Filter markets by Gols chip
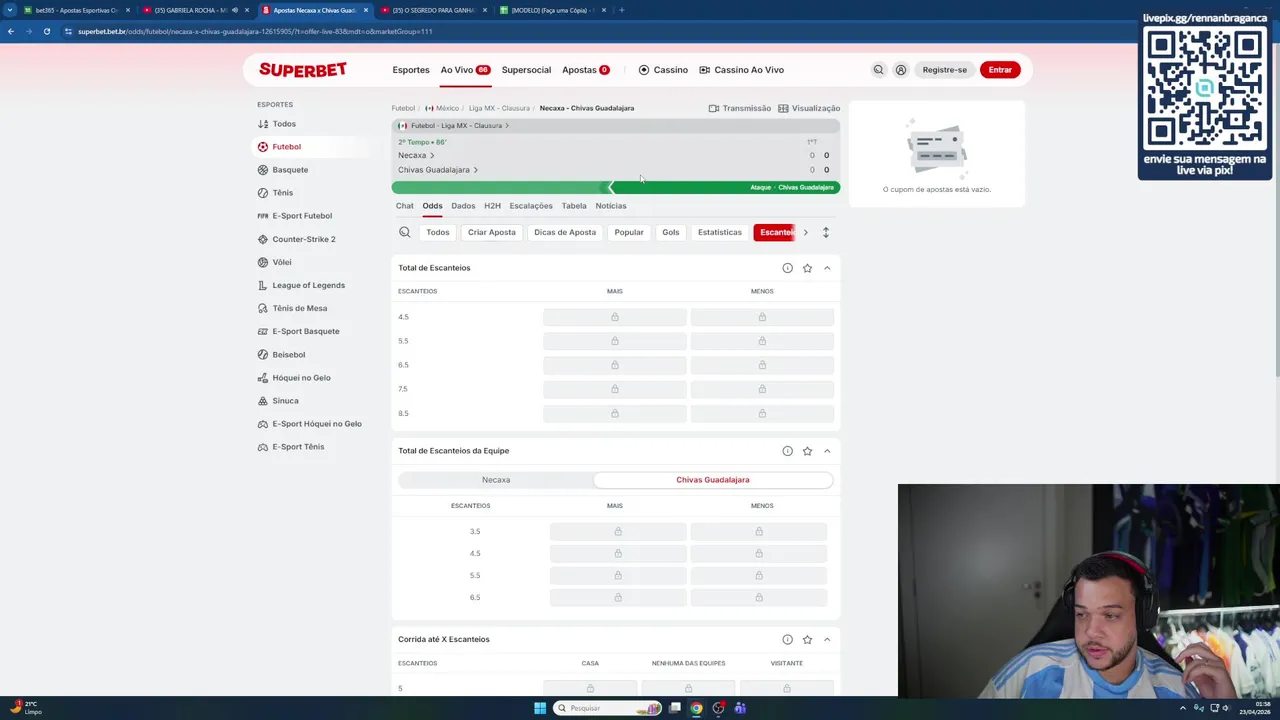The width and height of the screenshot is (1280, 720). [x=671, y=232]
